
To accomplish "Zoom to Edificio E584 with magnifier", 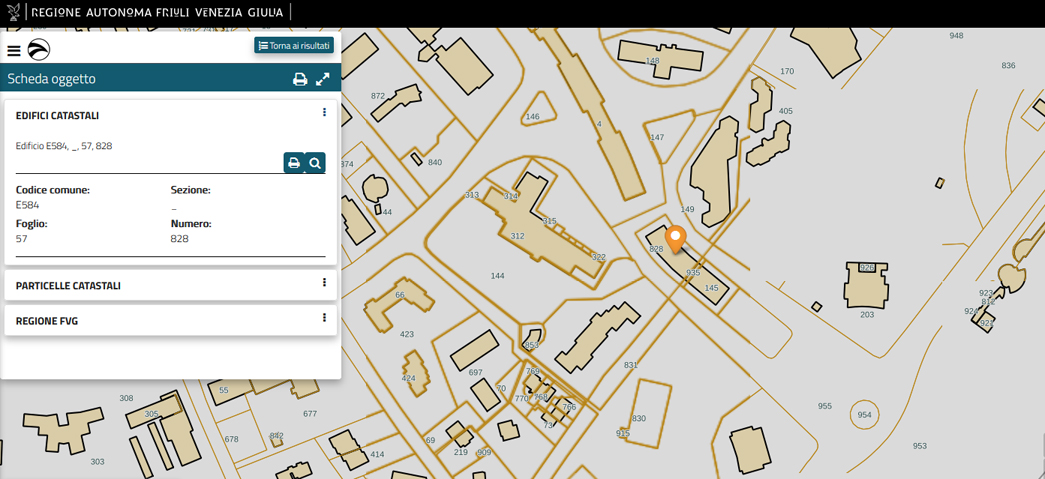I will [x=315, y=163].
